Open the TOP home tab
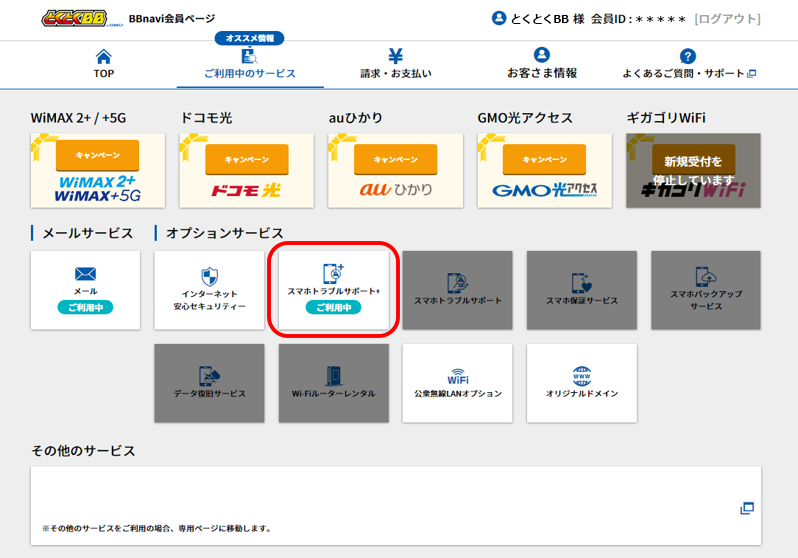 [104, 64]
